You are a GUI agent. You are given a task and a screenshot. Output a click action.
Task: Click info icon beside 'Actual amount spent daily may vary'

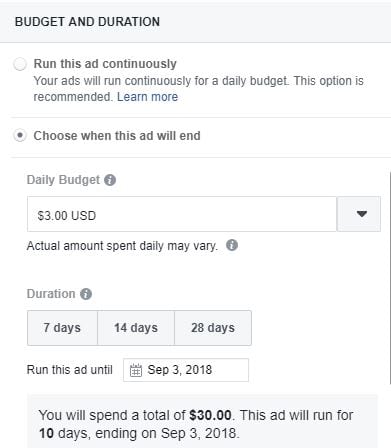click(x=232, y=245)
